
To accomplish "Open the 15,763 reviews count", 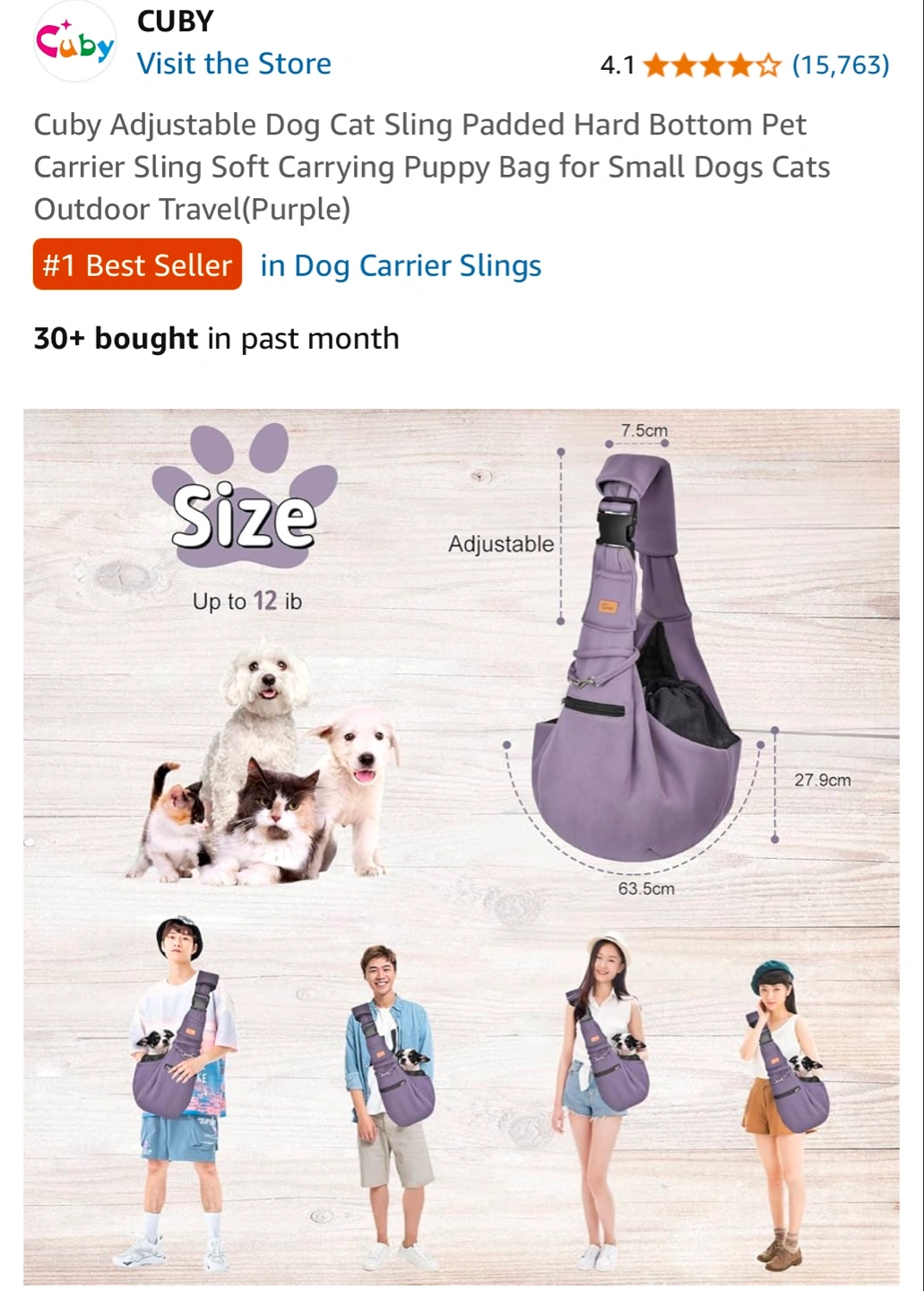I will coord(841,65).
